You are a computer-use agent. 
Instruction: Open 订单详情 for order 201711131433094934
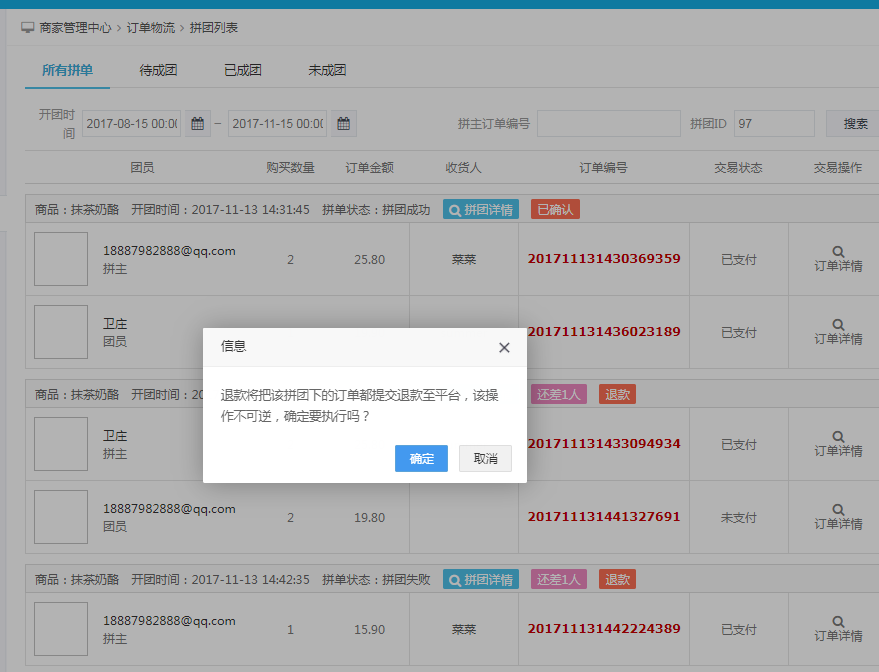(x=838, y=444)
